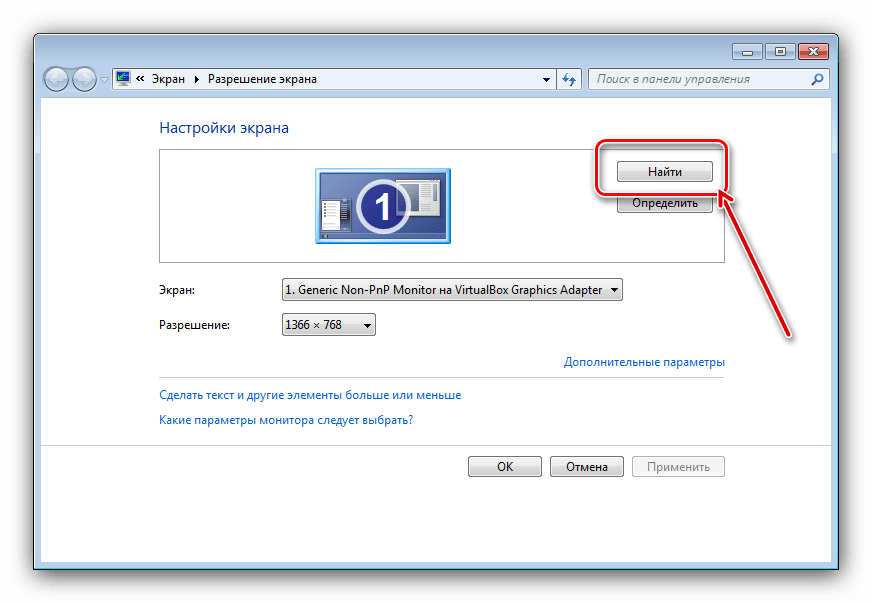Click the Отмена button
Image resolution: width=872 pixels, height=603 pixels.
pyautogui.click(x=587, y=467)
